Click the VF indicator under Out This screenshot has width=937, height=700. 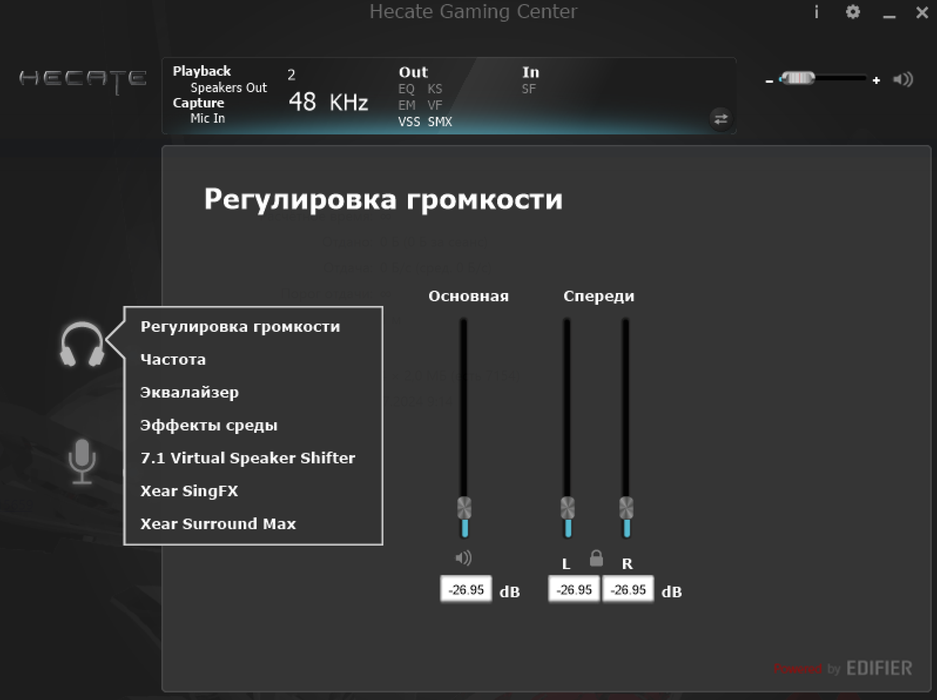pos(435,105)
